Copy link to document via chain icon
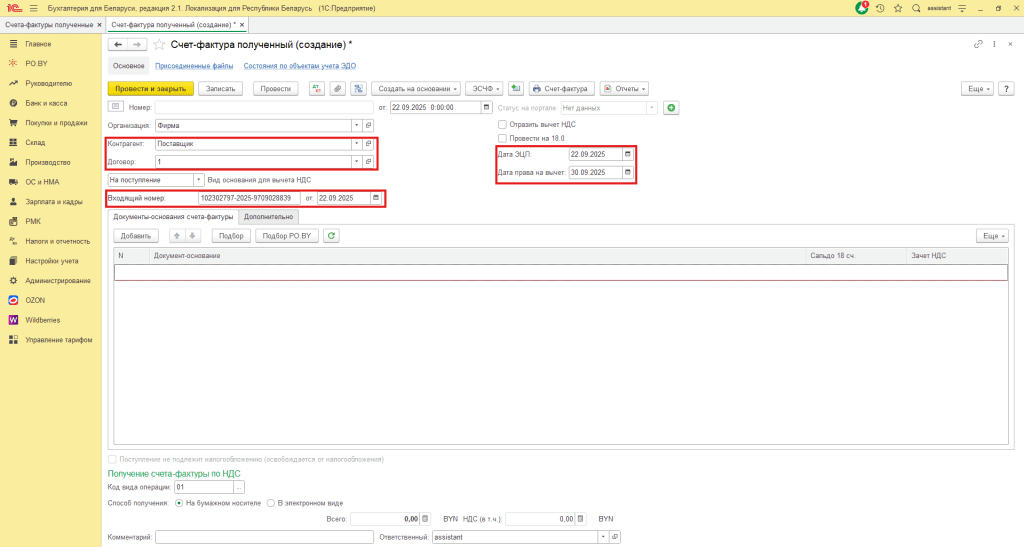Screen dimensions: 1024x547 click(978, 45)
